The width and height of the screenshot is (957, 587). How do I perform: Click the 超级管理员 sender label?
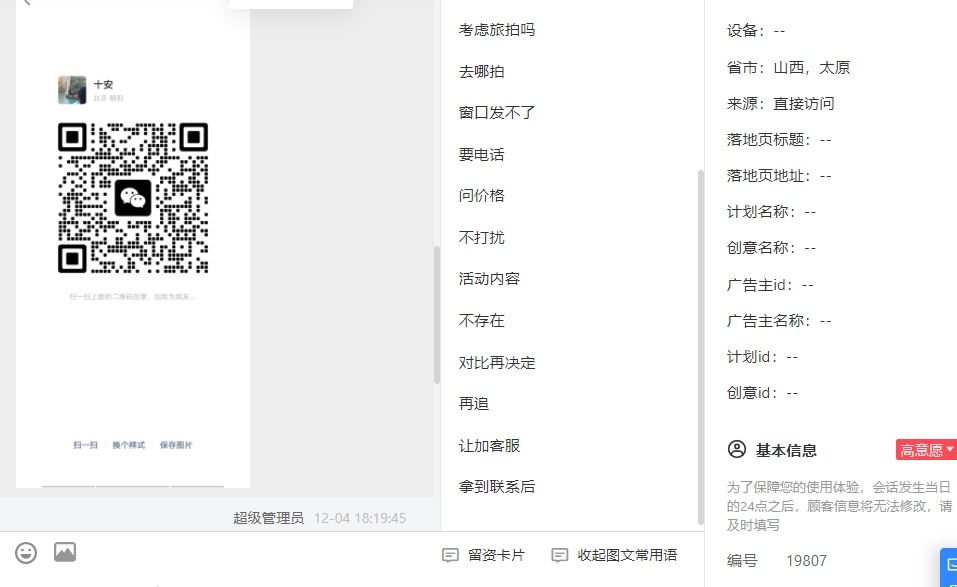click(x=269, y=518)
